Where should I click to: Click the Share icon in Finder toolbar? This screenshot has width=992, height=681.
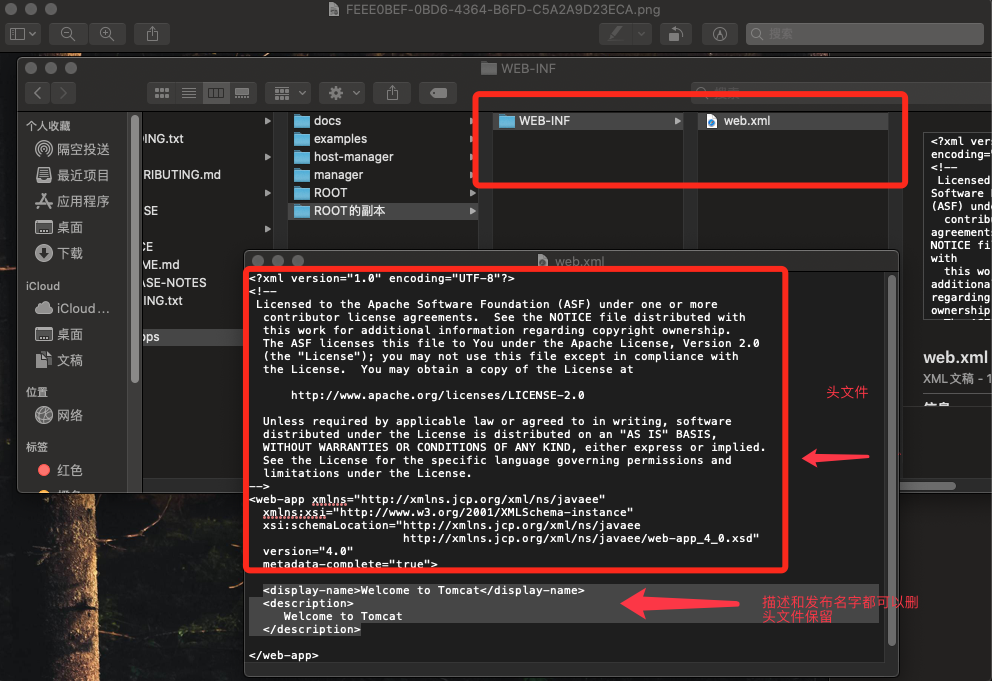pyautogui.click(x=392, y=92)
